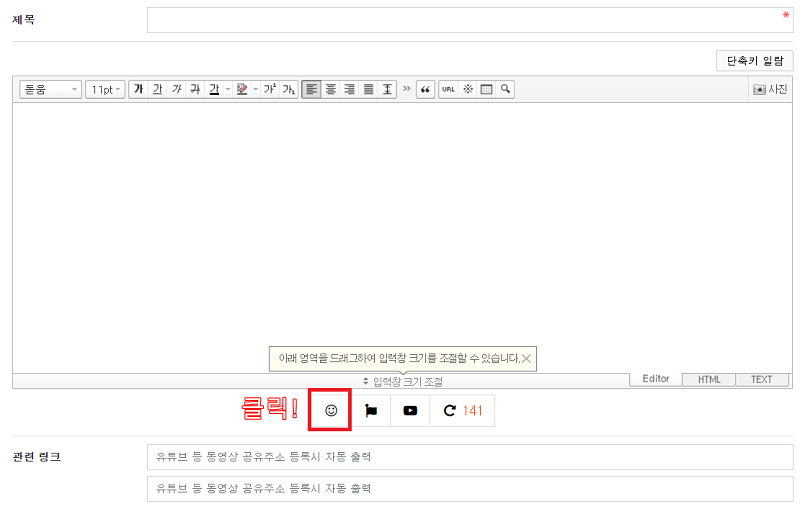Image resolution: width=800 pixels, height=509 pixels.
Task: Align text right
Action: tap(349, 89)
